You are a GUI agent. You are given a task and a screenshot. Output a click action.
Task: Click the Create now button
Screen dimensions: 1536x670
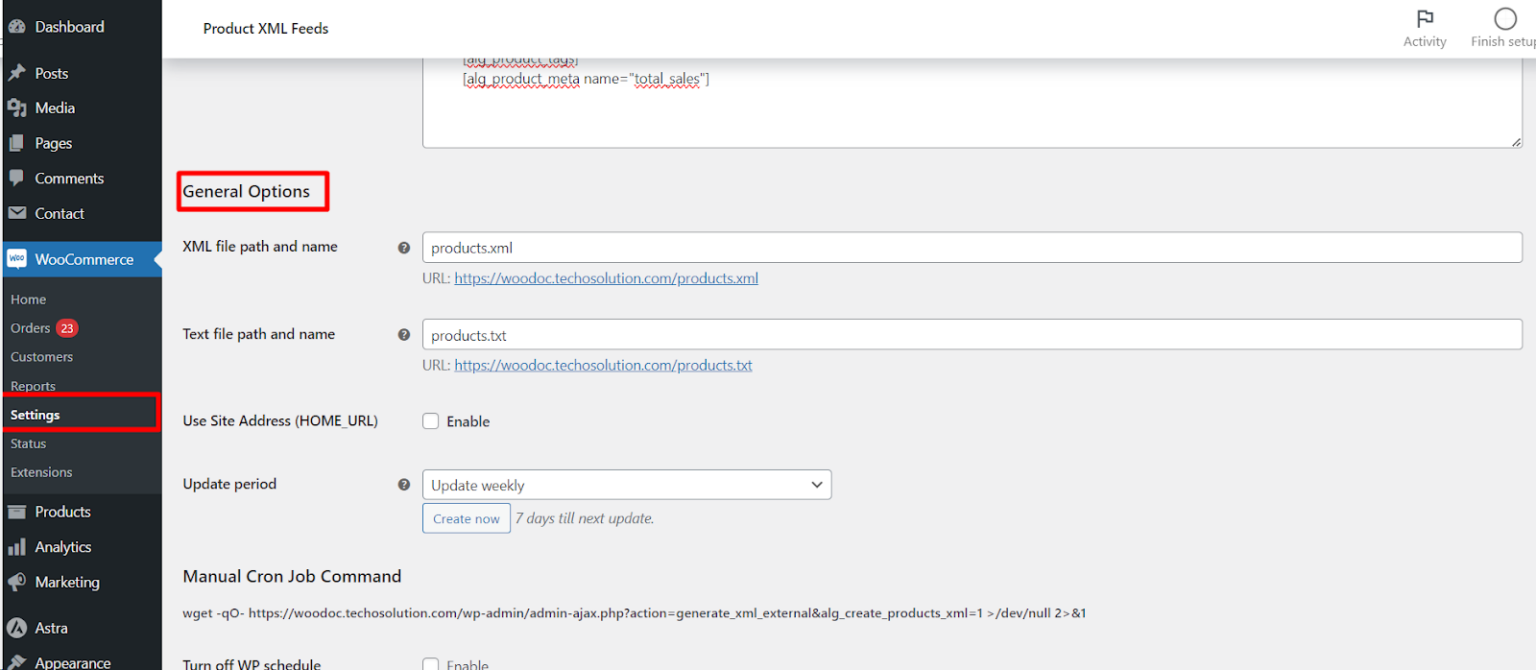466,518
